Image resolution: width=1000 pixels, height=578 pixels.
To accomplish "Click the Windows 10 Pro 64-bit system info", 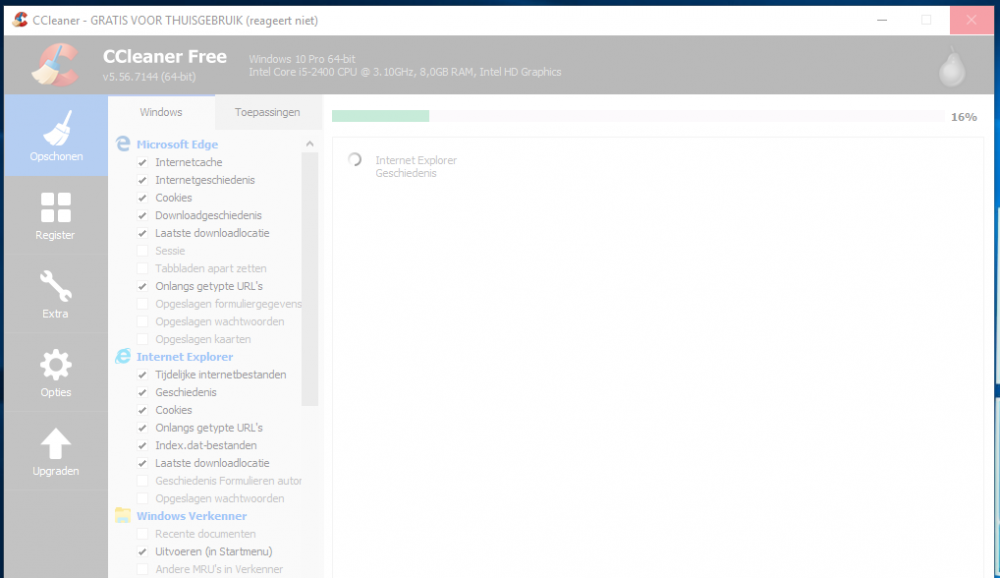I will click(x=302, y=59).
